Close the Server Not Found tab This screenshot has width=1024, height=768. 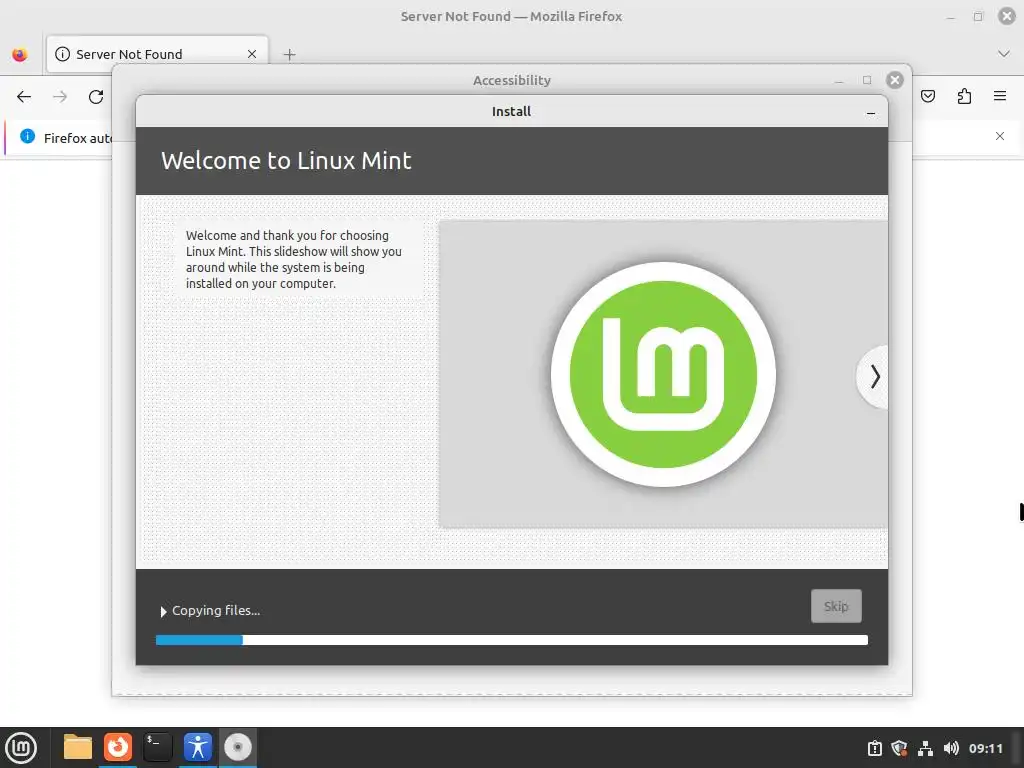[252, 54]
